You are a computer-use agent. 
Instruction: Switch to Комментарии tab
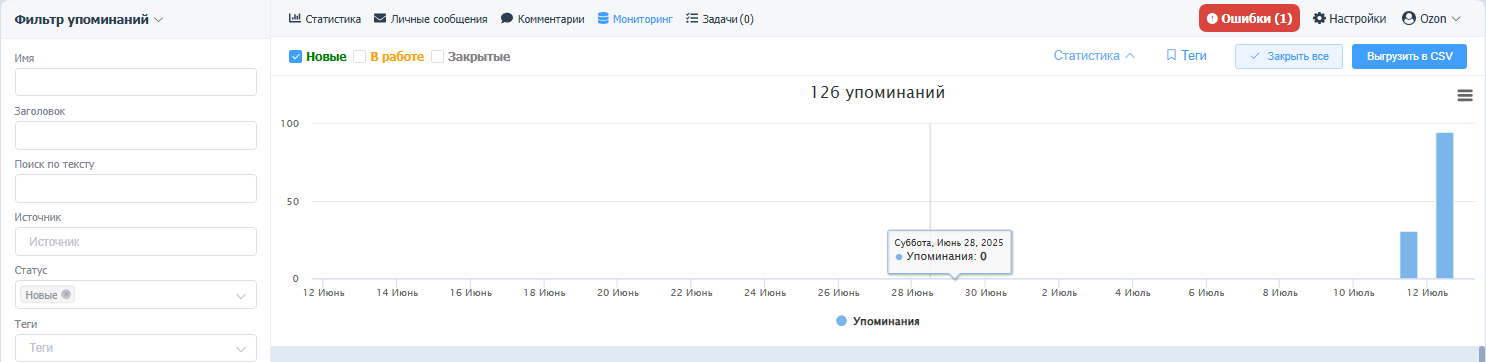tap(542, 18)
